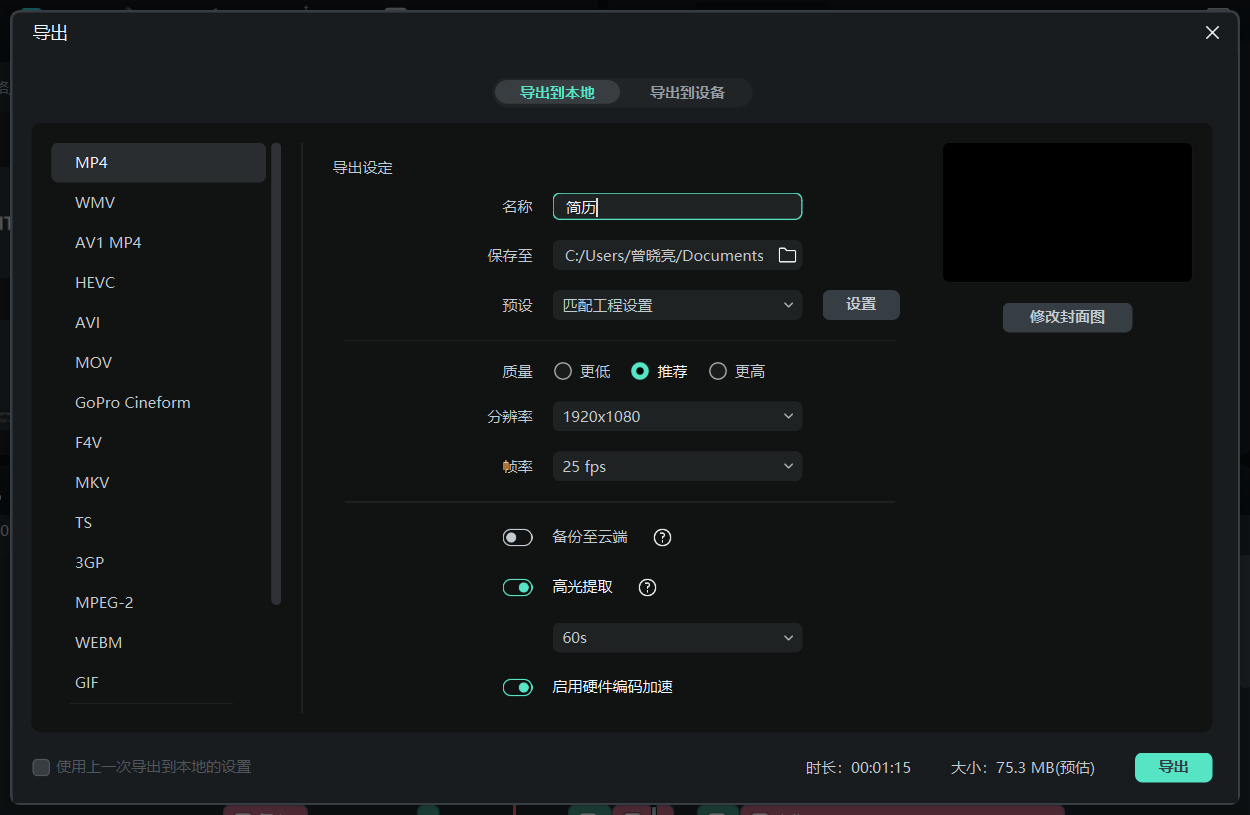
Task: Open the 60s highlight duration dropdown
Action: 677,637
